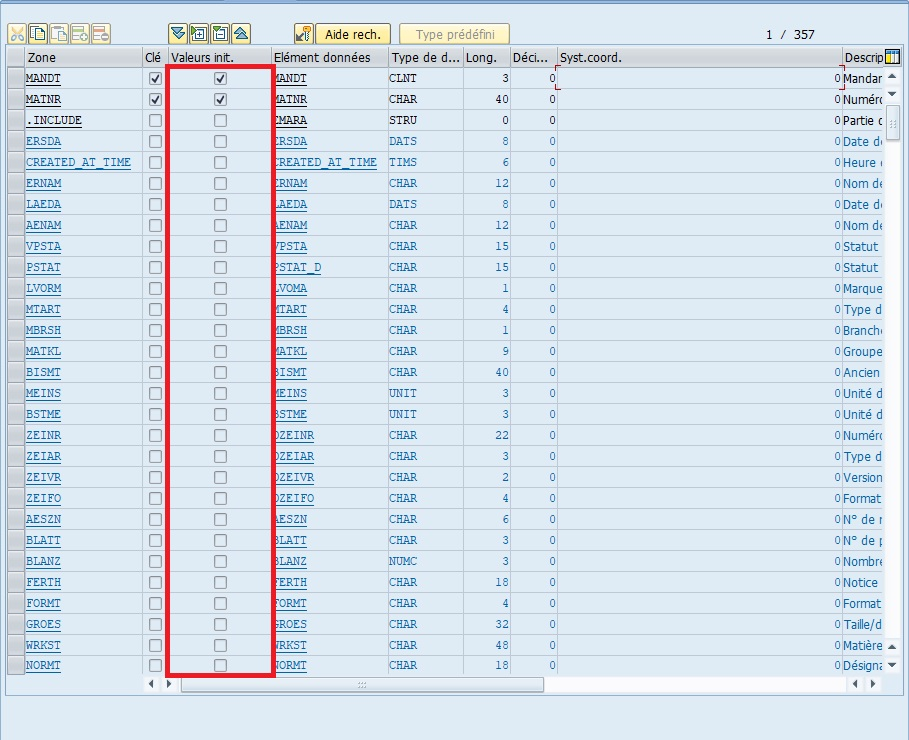This screenshot has width=909, height=740.
Task: Toggle Valeurs init. checkbox for MATNR row
Action: [220, 99]
